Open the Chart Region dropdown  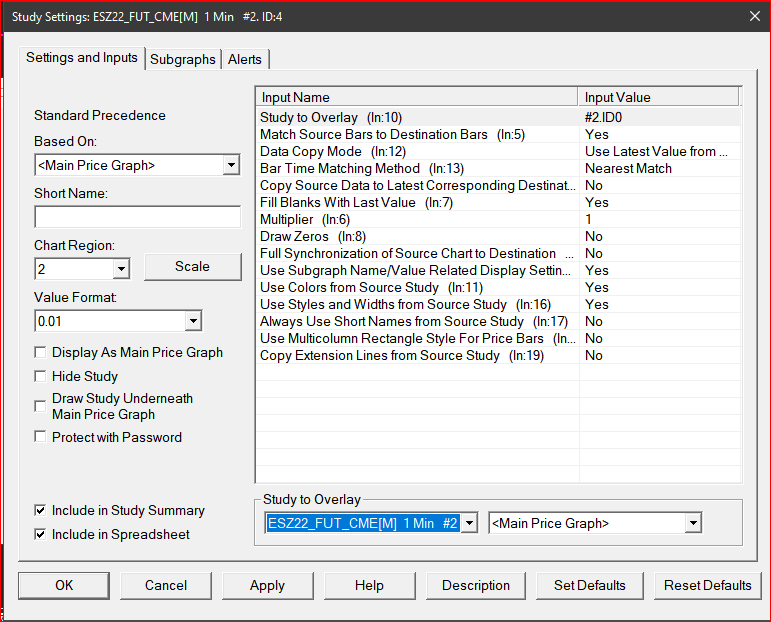tap(121, 269)
